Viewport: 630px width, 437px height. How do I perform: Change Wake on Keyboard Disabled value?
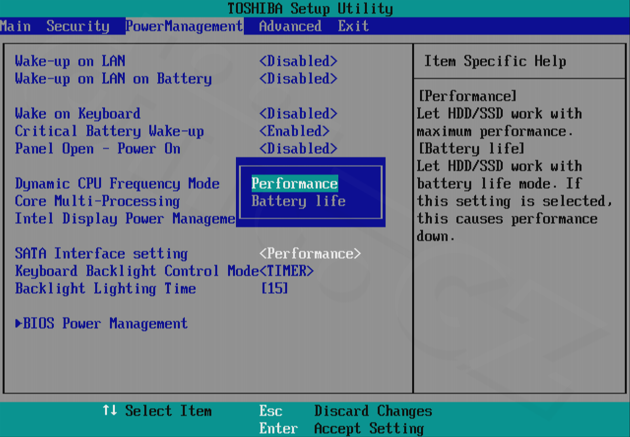298,114
